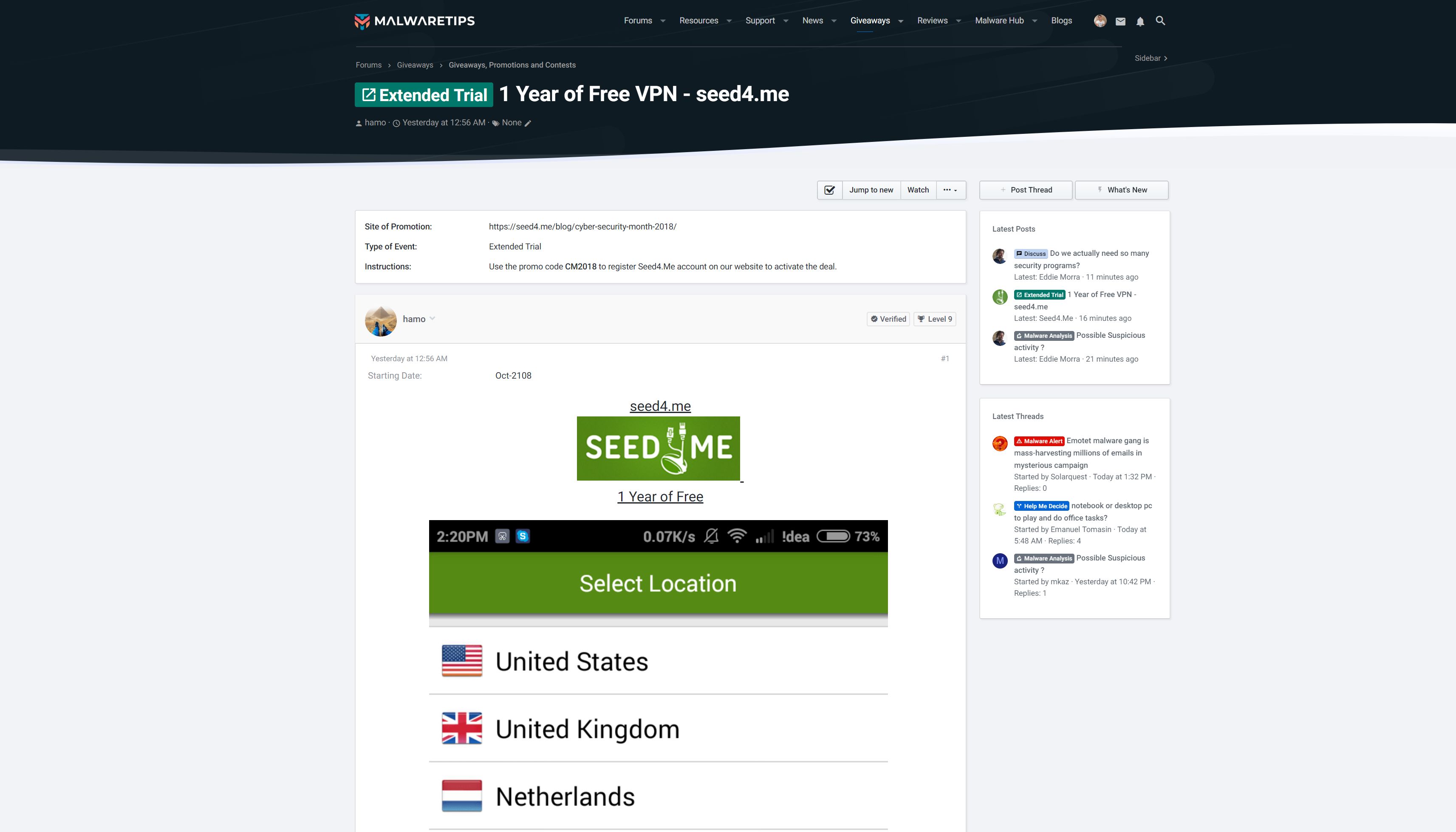1456x832 pixels.
Task: Click the Level 9 badge
Action: [935, 319]
